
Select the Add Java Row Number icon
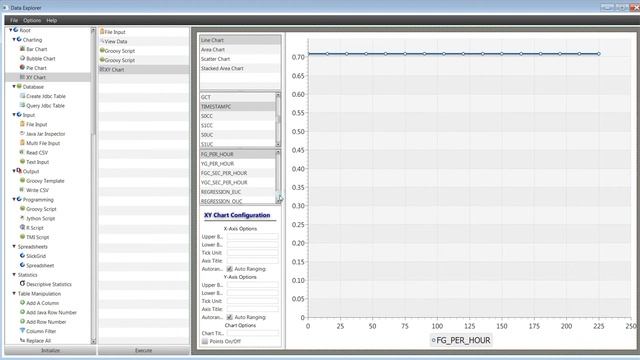click(22, 312)
